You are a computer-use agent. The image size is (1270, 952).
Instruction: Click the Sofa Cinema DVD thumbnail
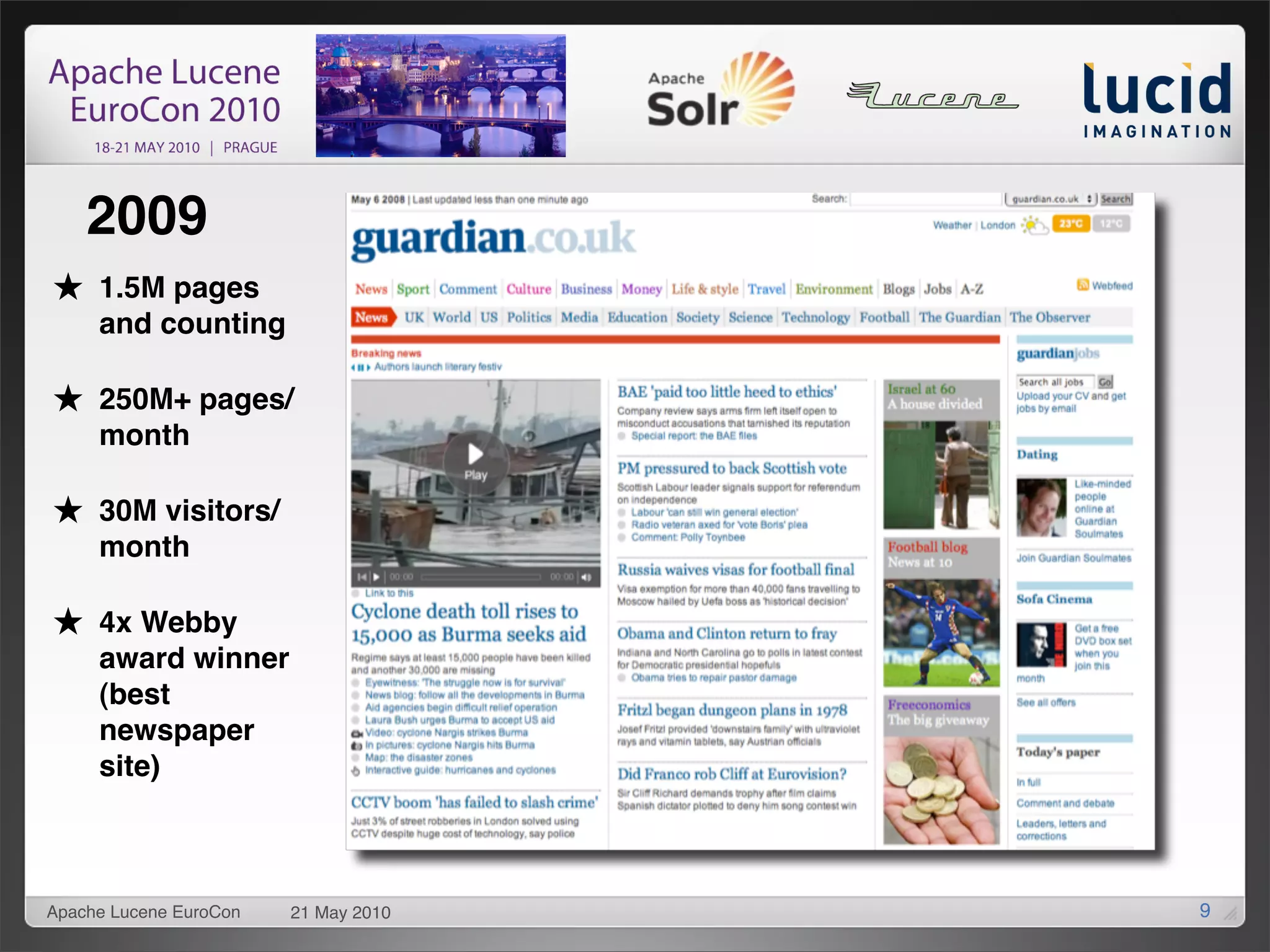pos(1042,645)
